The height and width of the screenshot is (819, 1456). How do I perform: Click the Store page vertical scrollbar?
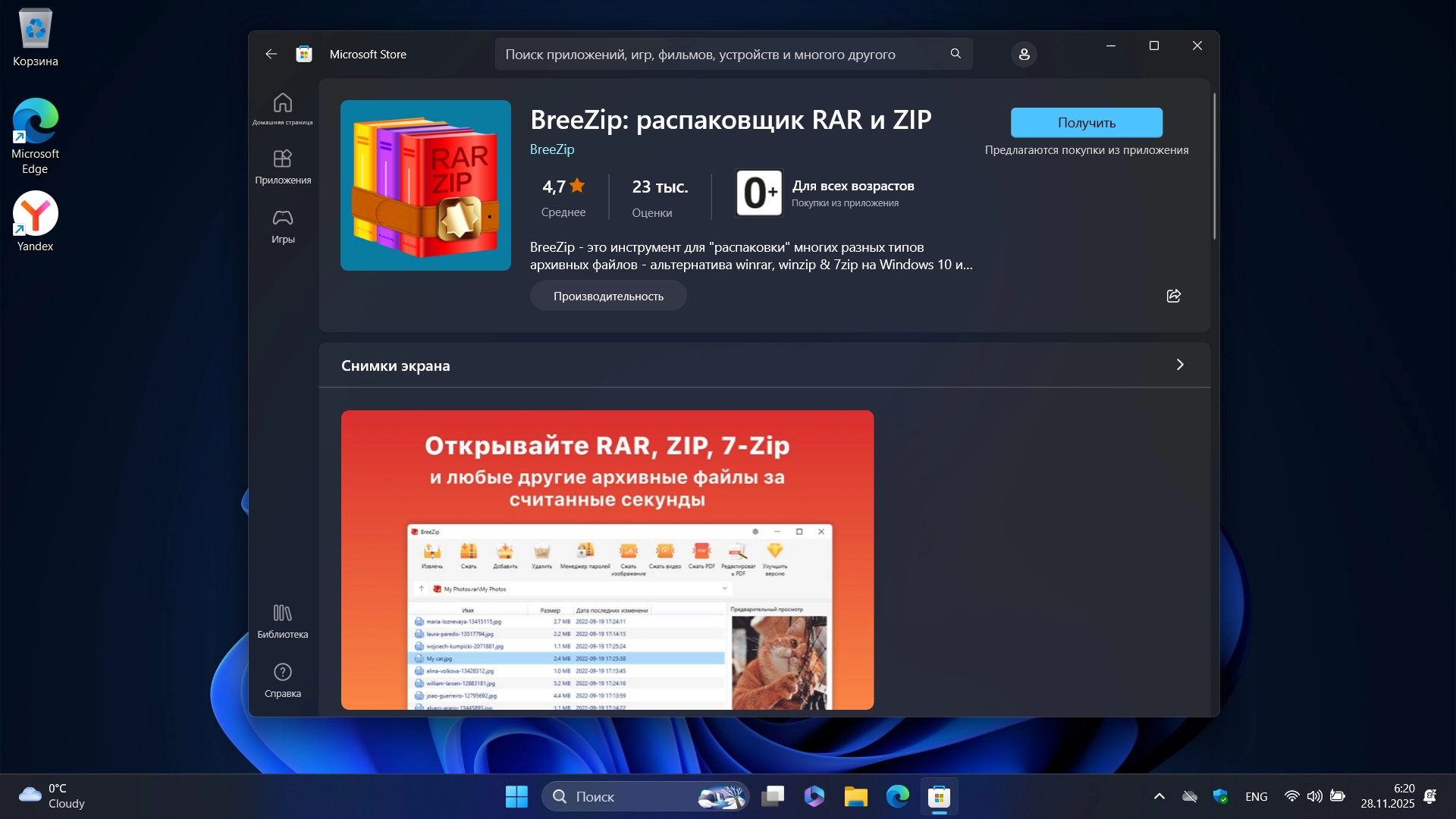coord(1214,167)
